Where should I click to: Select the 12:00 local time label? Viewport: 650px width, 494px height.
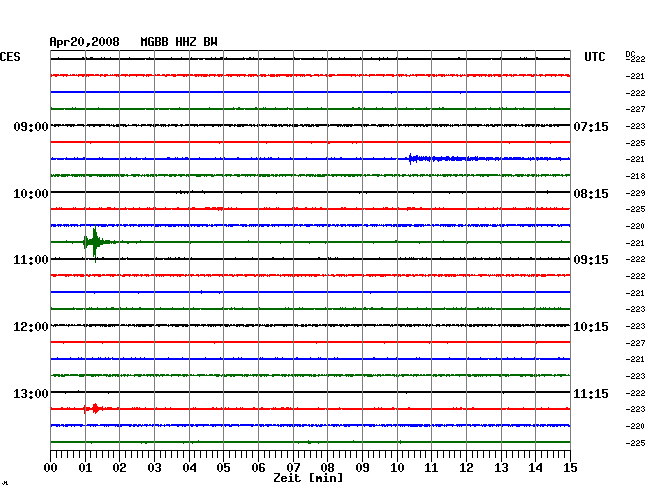(x=31, y=327)
